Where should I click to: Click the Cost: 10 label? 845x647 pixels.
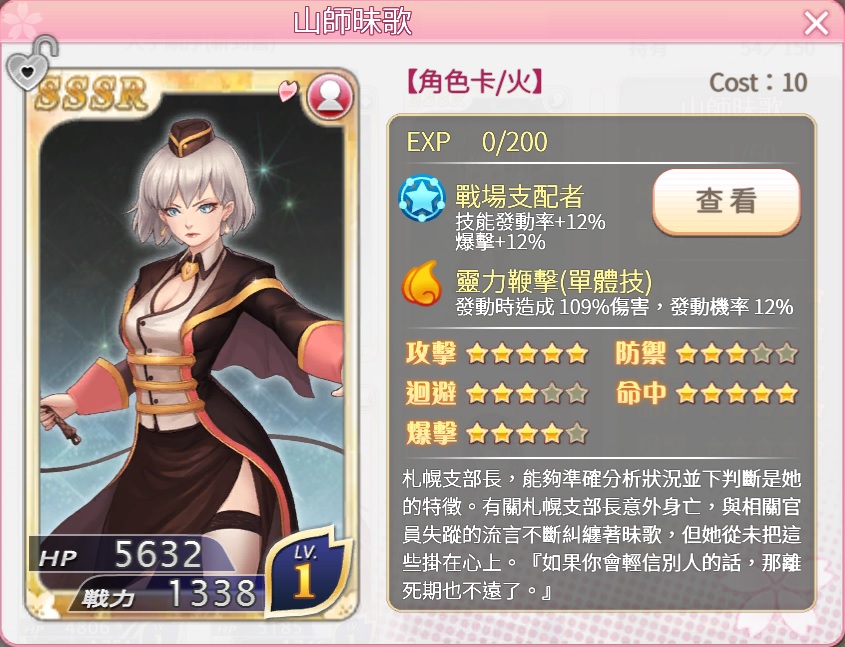point(758,82)
